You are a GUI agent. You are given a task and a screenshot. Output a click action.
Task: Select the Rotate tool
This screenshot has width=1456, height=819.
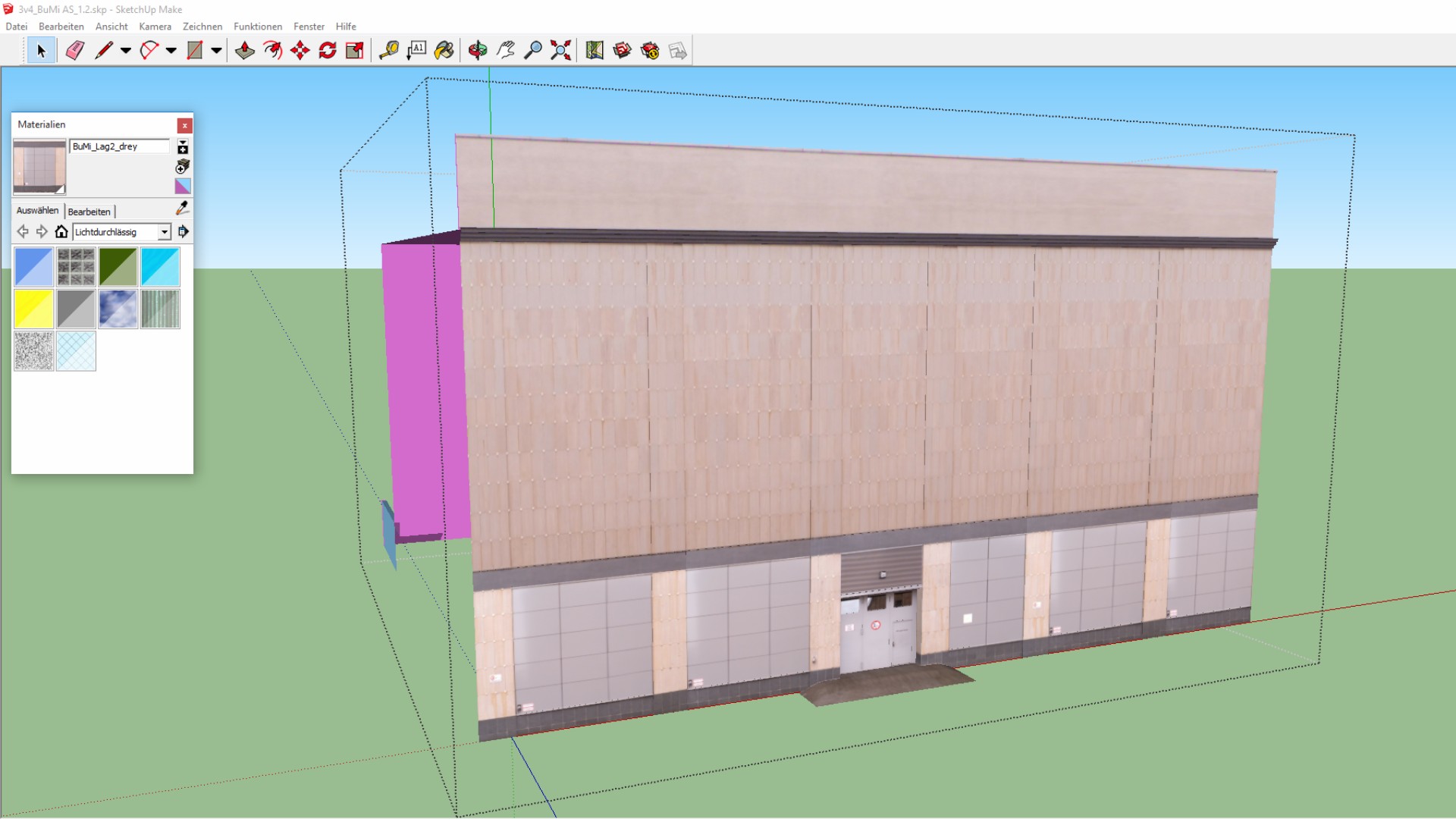[328, 51]
